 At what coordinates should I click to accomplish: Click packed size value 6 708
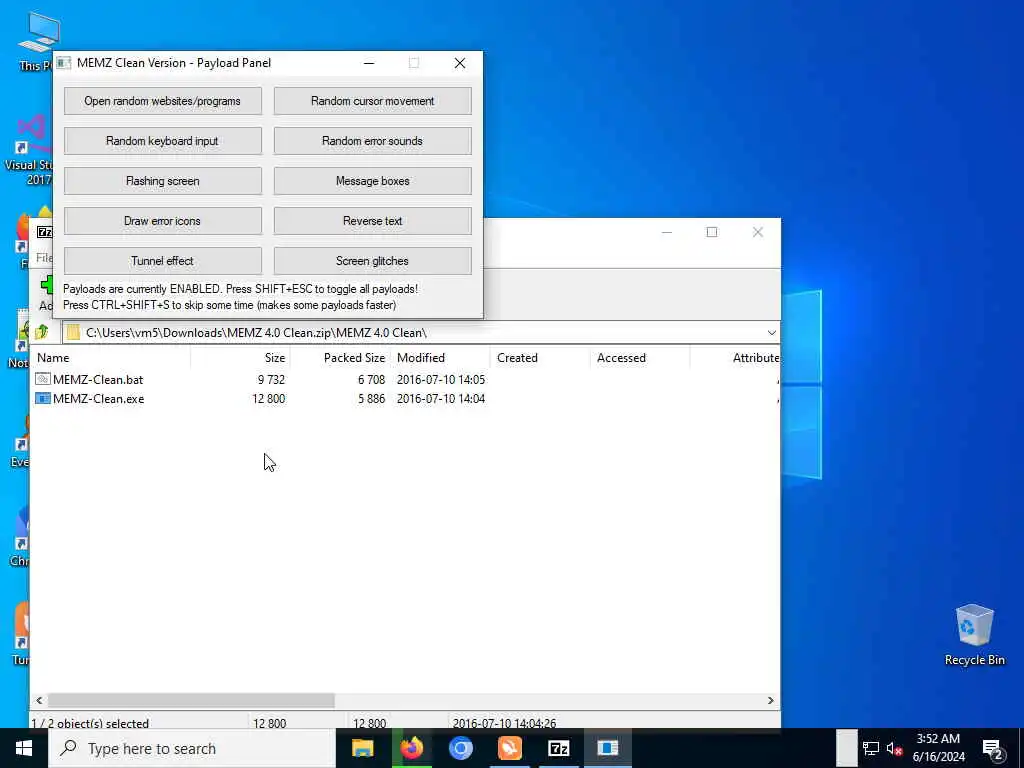click(x=372, y=379)
